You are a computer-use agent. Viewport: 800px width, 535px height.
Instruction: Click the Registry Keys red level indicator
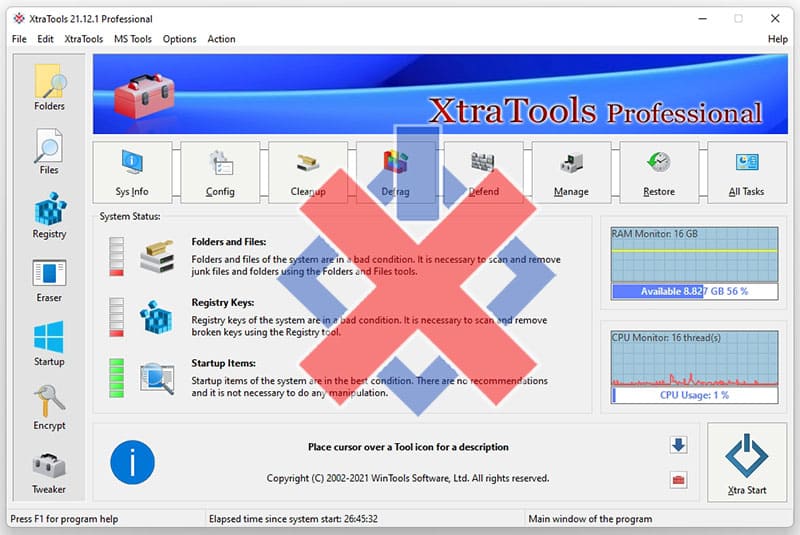click(116, 317)
